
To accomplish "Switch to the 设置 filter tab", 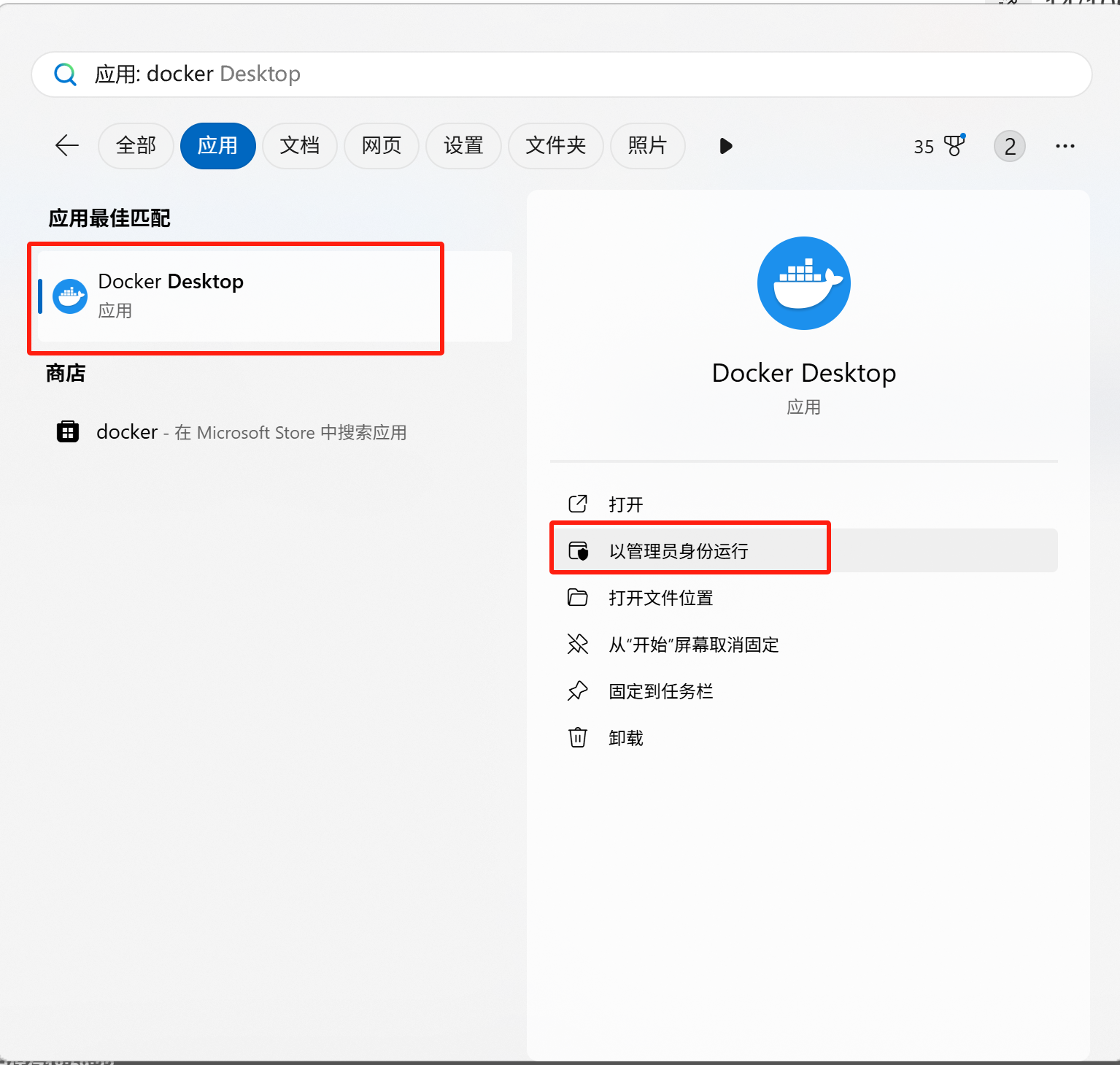I will [463, 146].
